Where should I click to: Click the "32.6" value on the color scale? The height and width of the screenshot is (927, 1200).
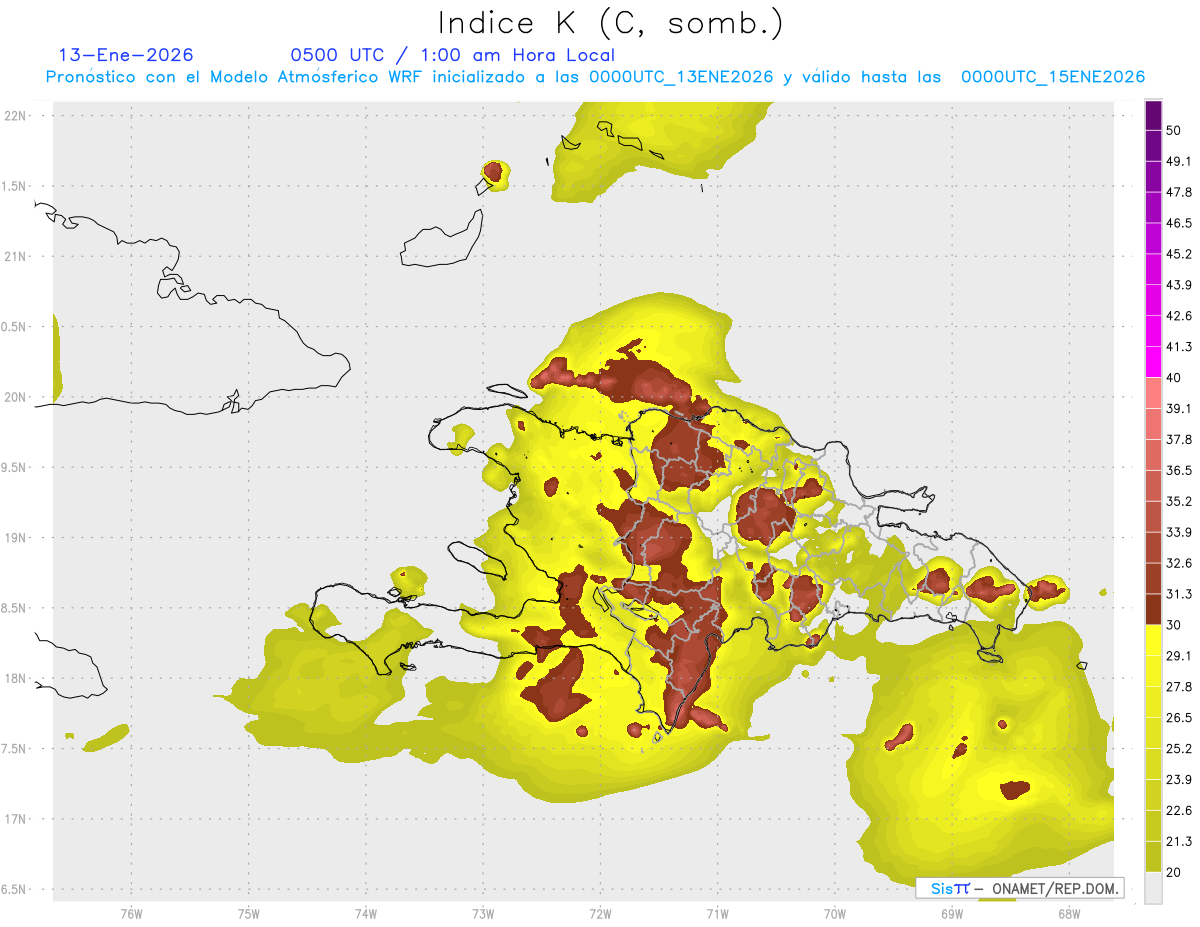click(x=1179, y=563)
